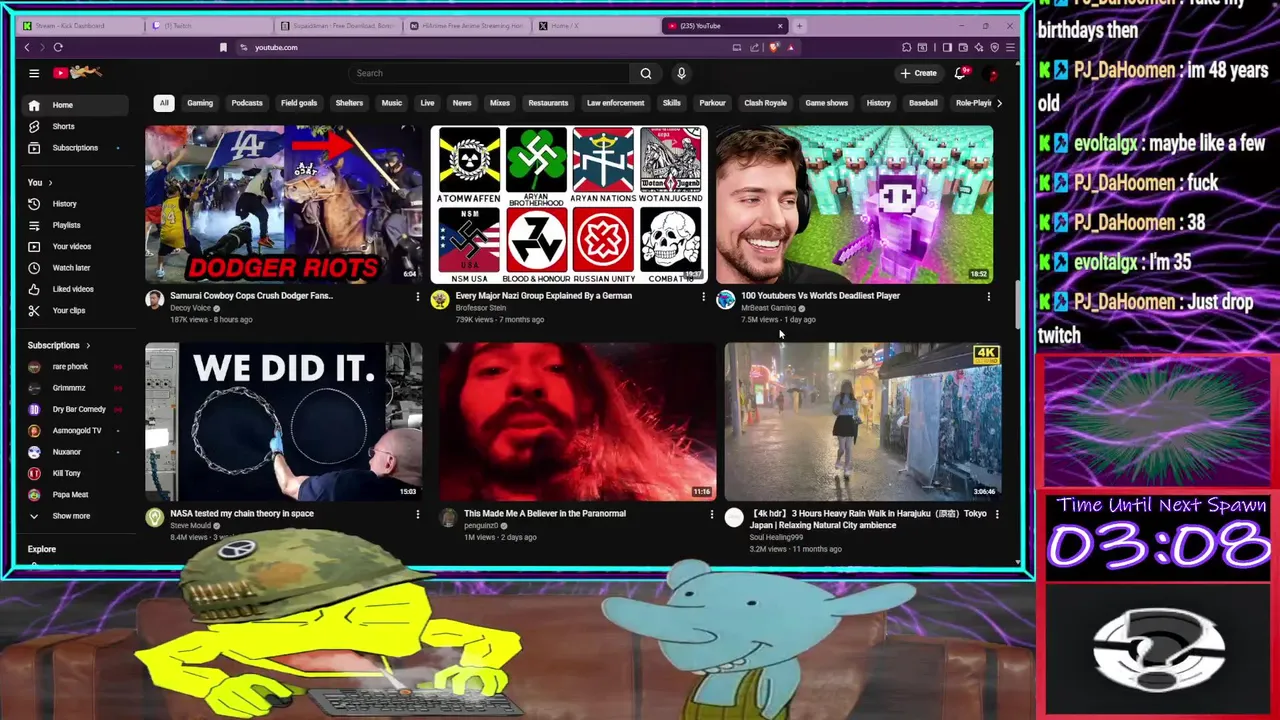Click penguinz0 channel avatar
Image resolution: width=1280 pixels, height=720 pixels.
(448, 517)
